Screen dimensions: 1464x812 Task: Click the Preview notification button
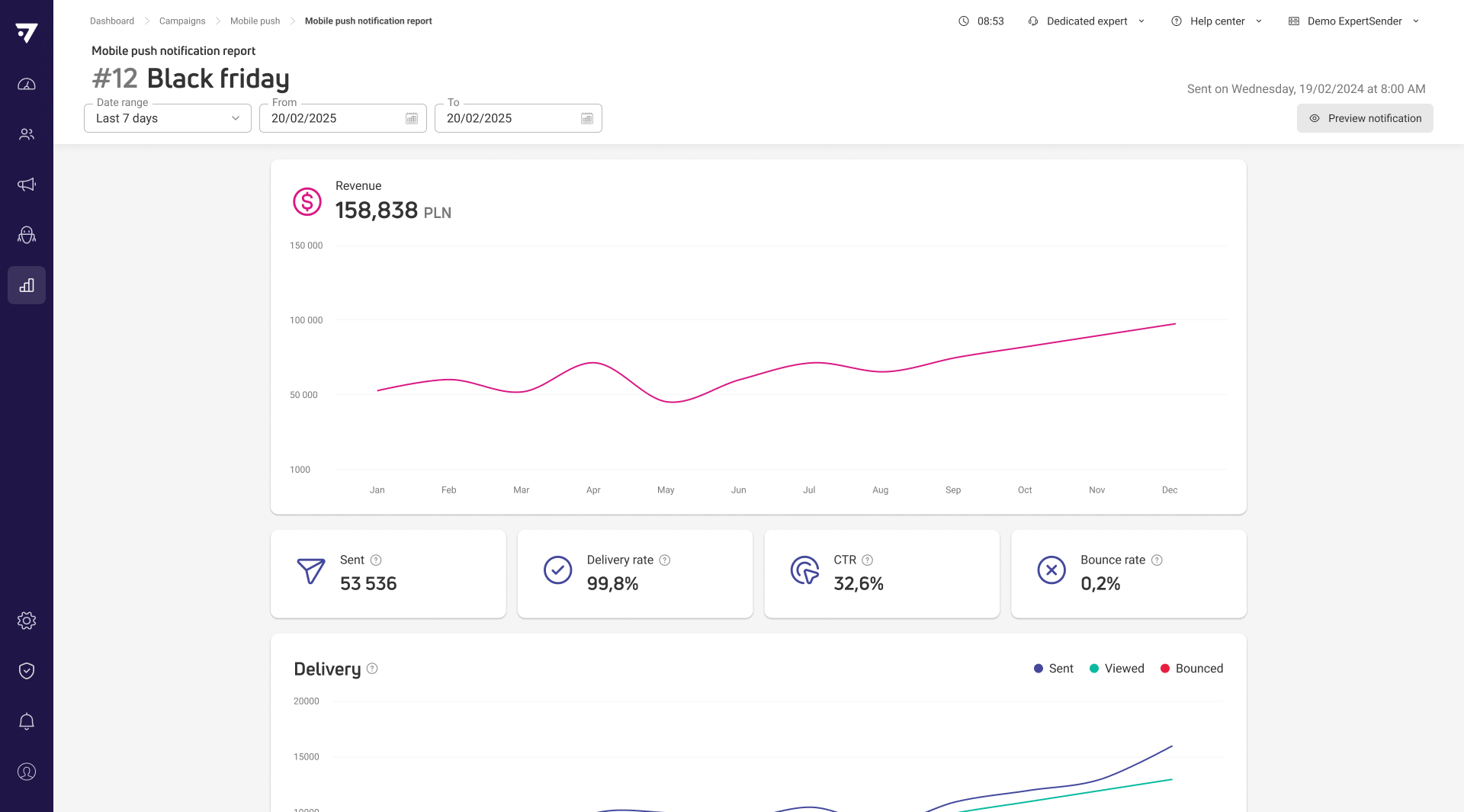[x=1365, y=118]
